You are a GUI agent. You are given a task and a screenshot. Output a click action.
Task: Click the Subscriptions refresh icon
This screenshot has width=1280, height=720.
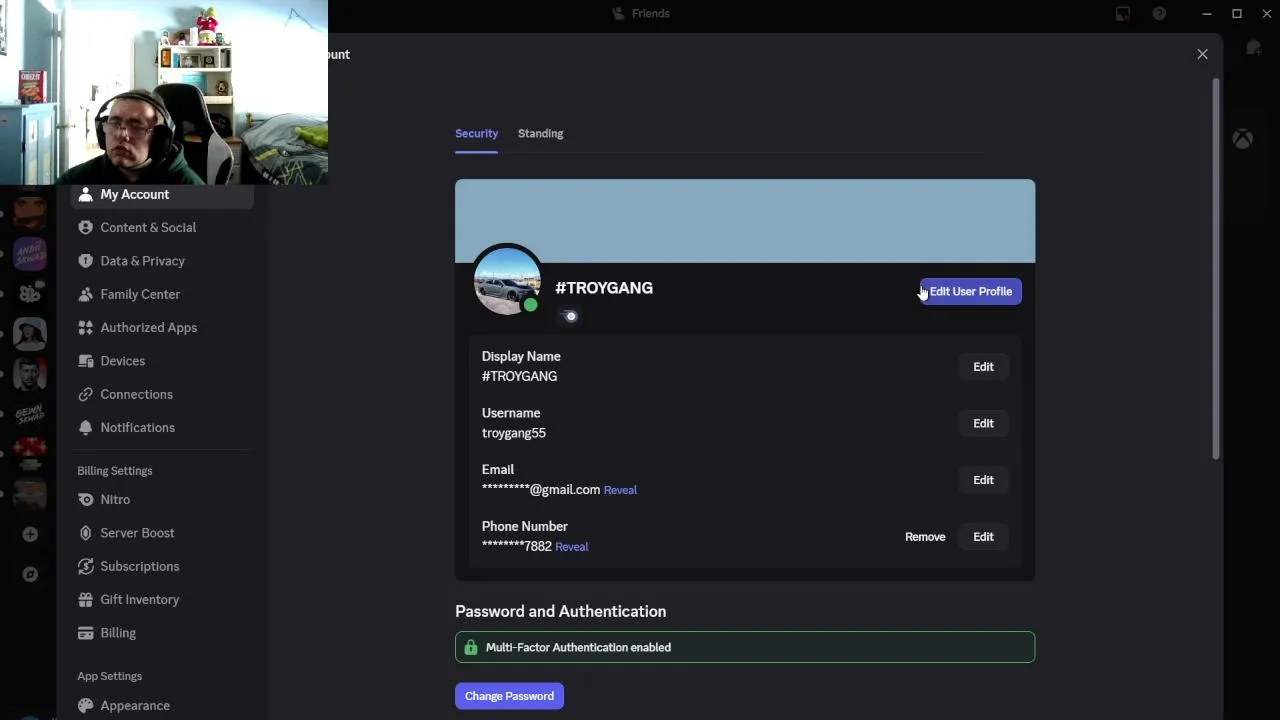point(85,566)
